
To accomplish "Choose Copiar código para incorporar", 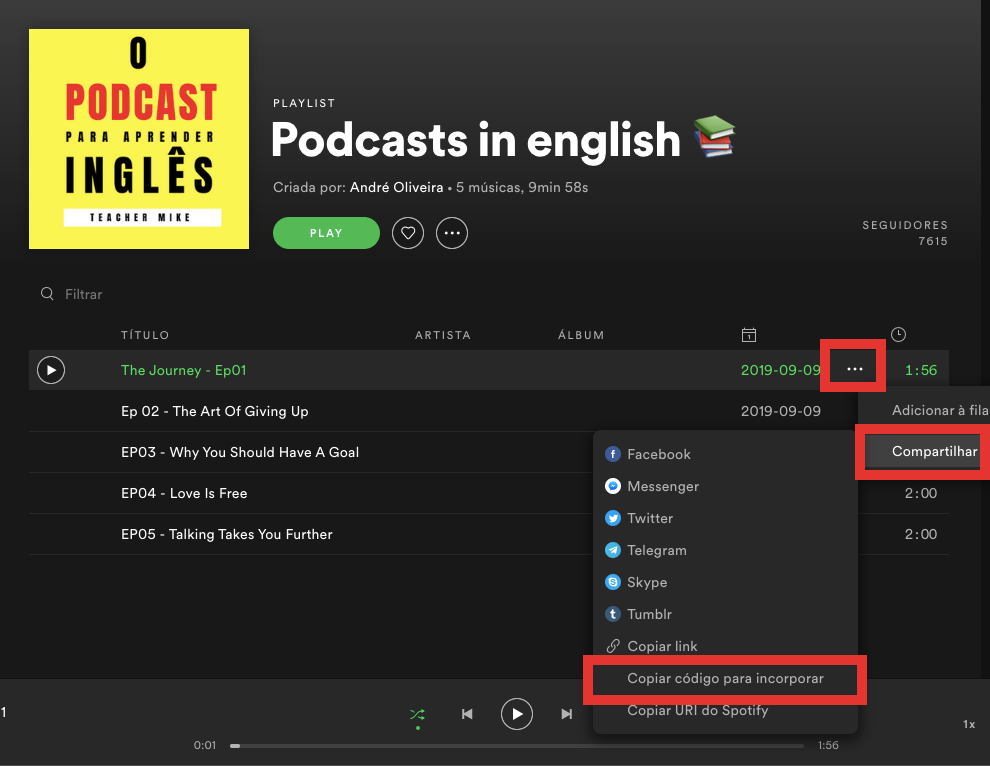I will (725, 679).
